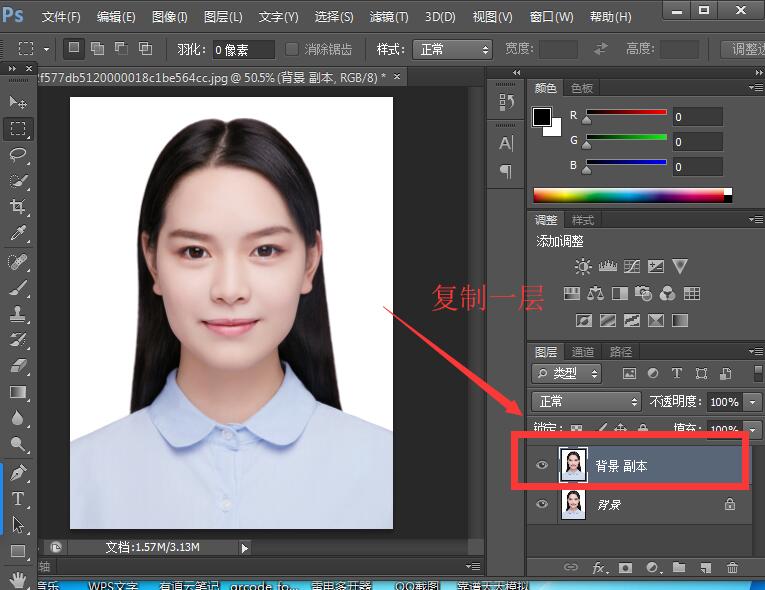Select the Rectangular Marquee tool
The width and height of the screenshot is (765, 590).
[x=18, y=129]
